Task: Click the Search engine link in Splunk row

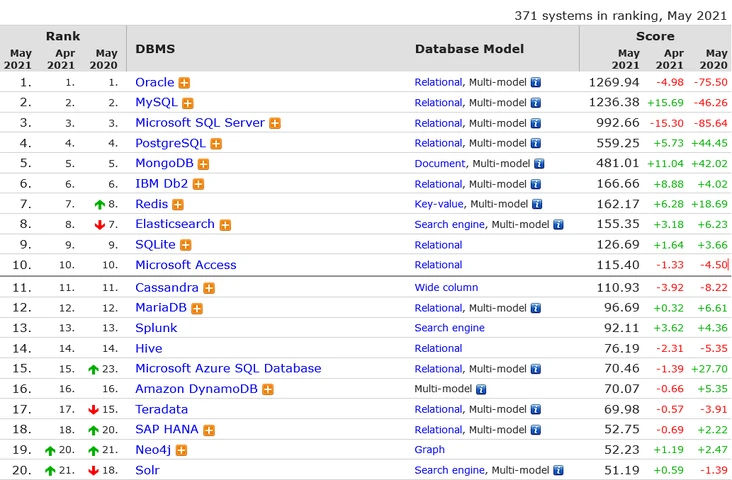Action: pyautogui.click(x=449, y=328)
